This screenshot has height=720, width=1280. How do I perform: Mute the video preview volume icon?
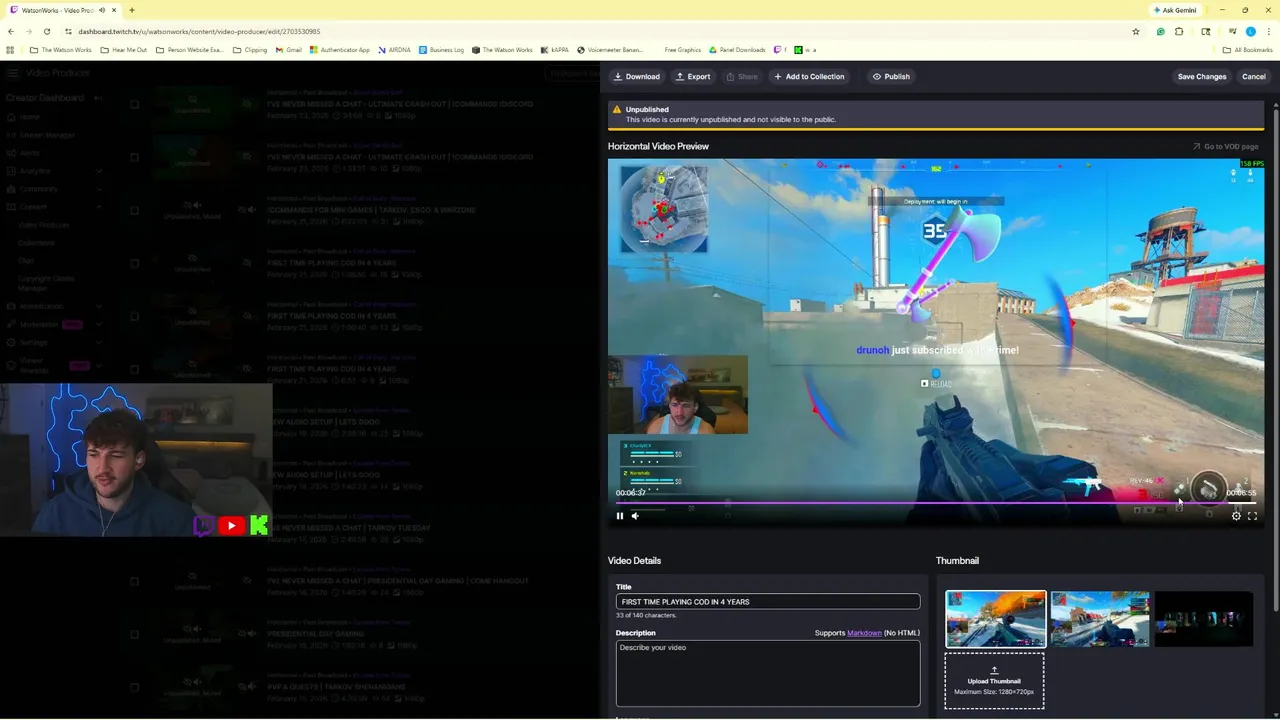pos(635,516)
